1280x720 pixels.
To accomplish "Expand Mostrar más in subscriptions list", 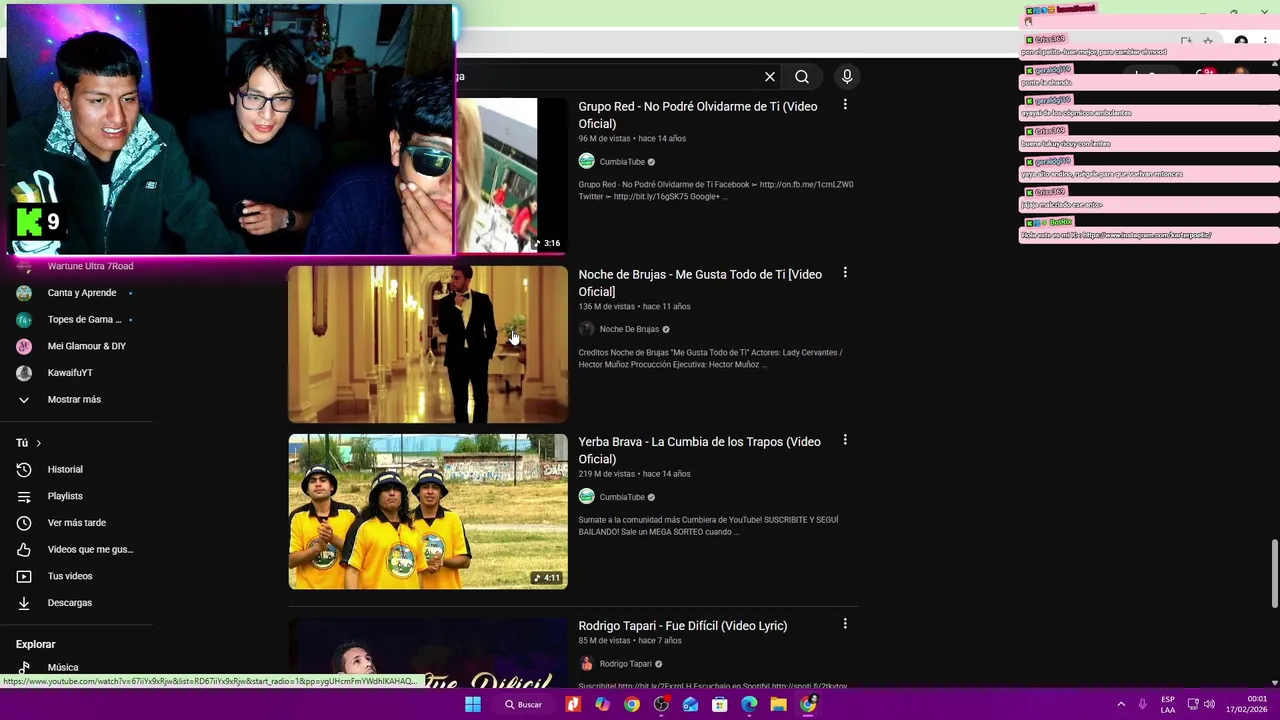I will [x=74, y=400].
